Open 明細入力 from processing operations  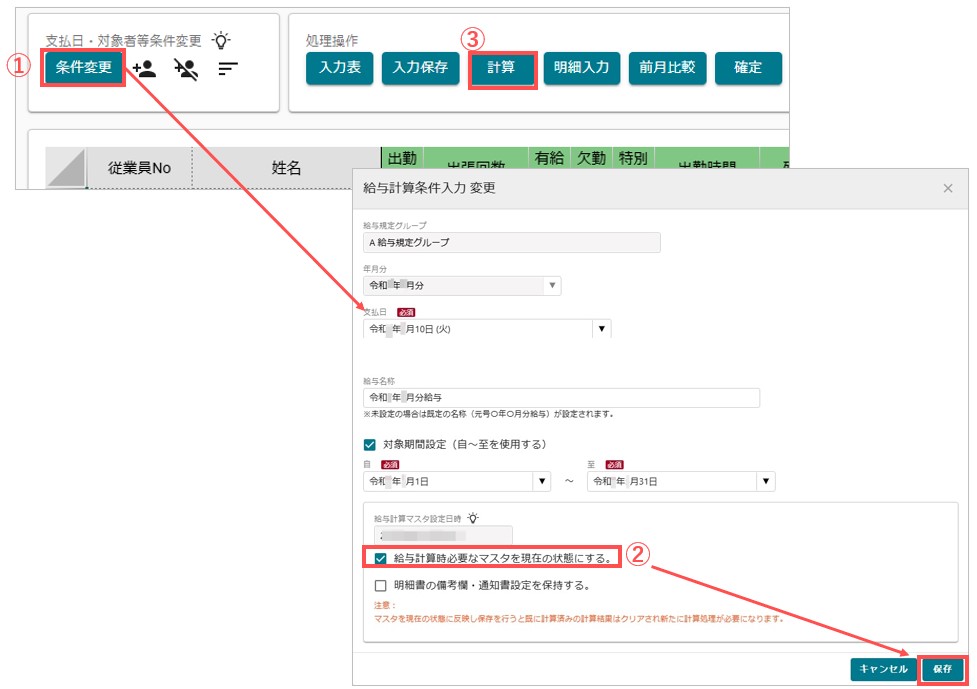click(x=581, y=68)
